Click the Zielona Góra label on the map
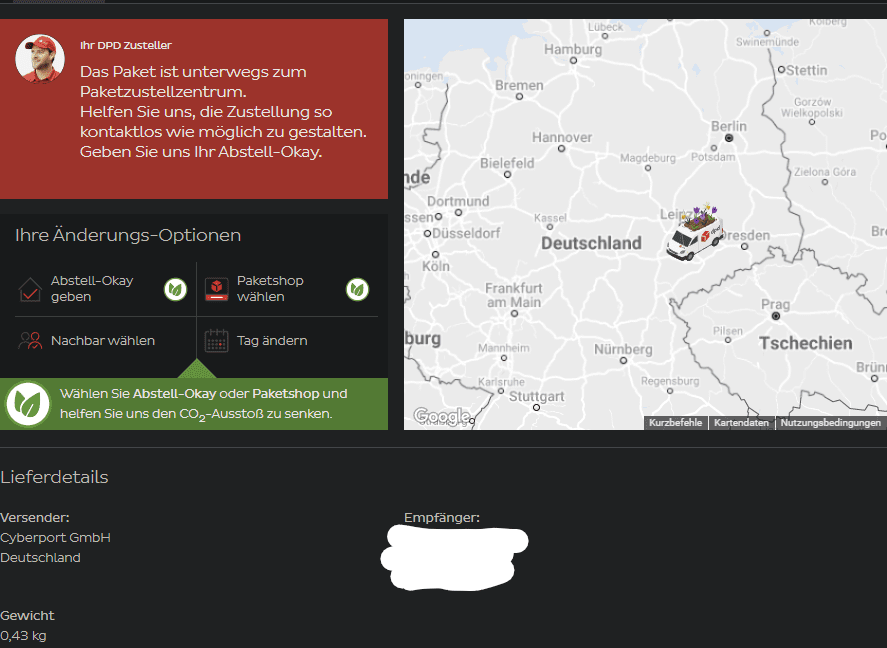887x648 pixels. point(825,172)
